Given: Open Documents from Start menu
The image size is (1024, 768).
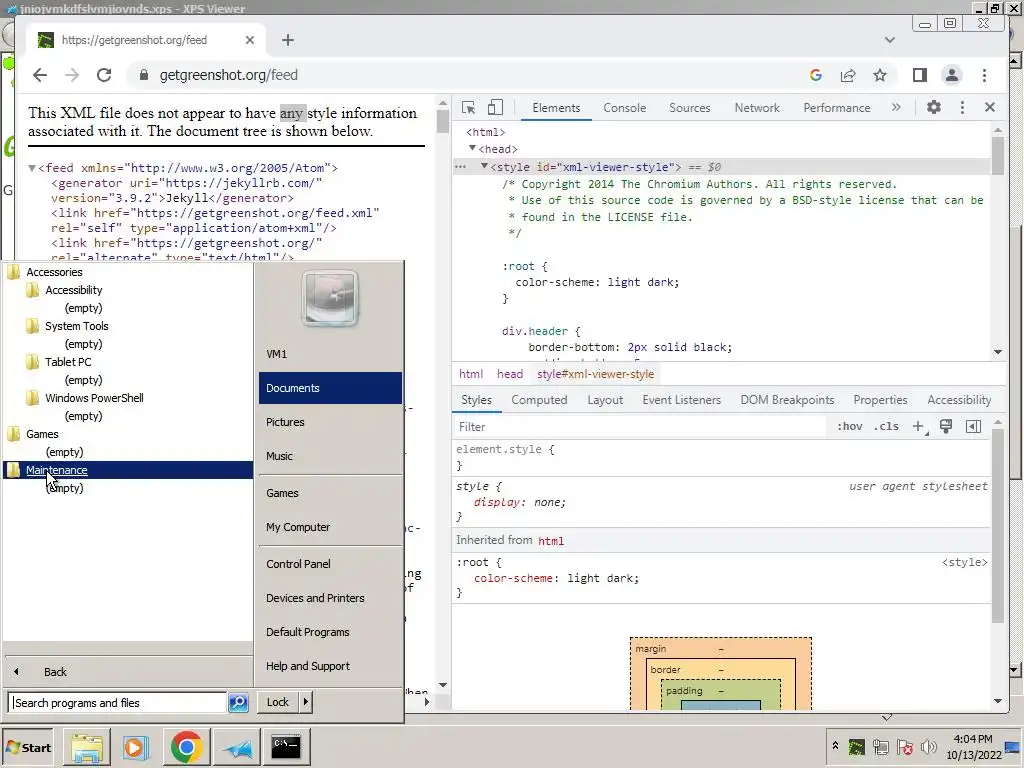Looking at the screenshot, I should (x=330, y=388).
